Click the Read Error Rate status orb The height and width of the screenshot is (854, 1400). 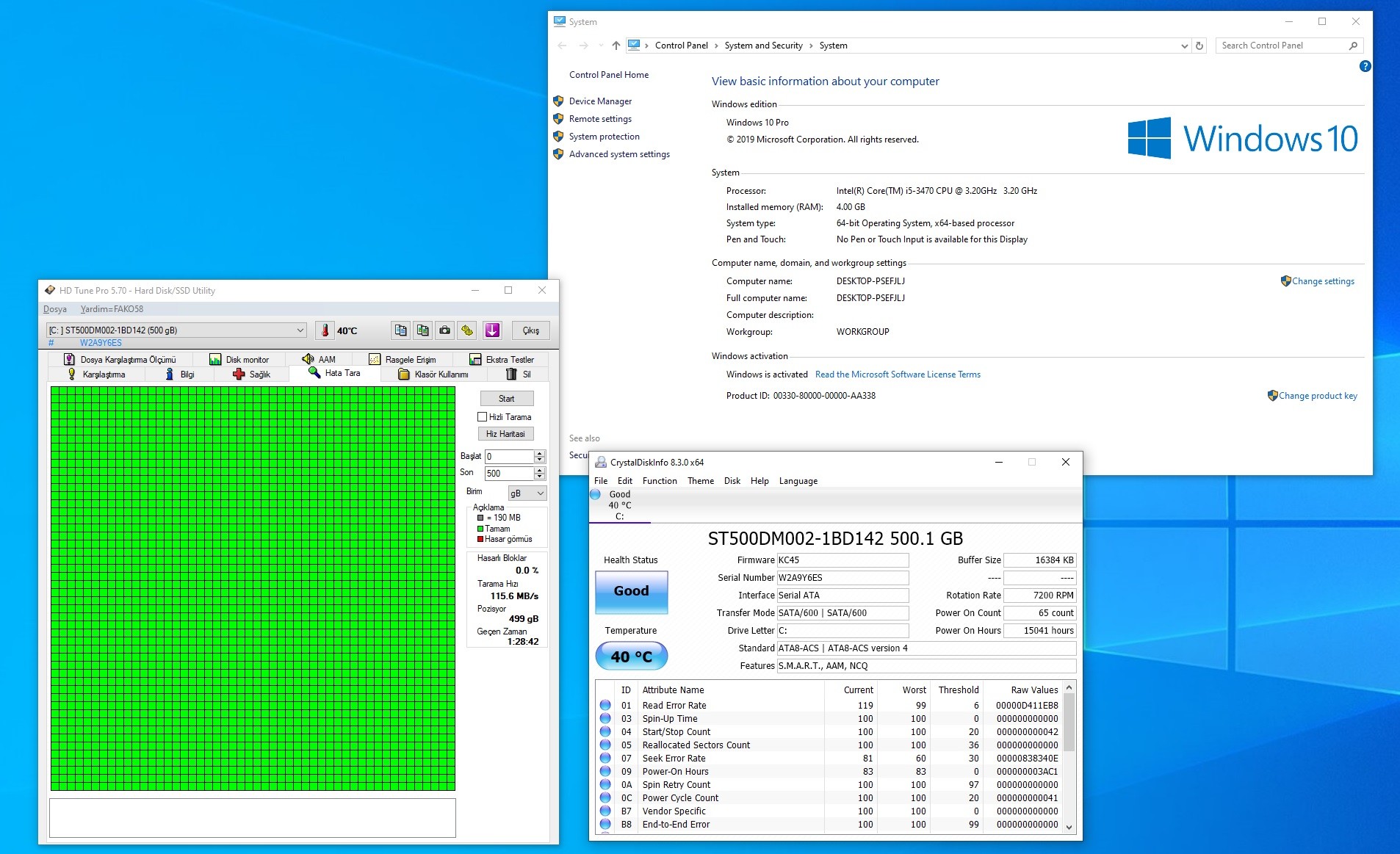pos(605,706)
